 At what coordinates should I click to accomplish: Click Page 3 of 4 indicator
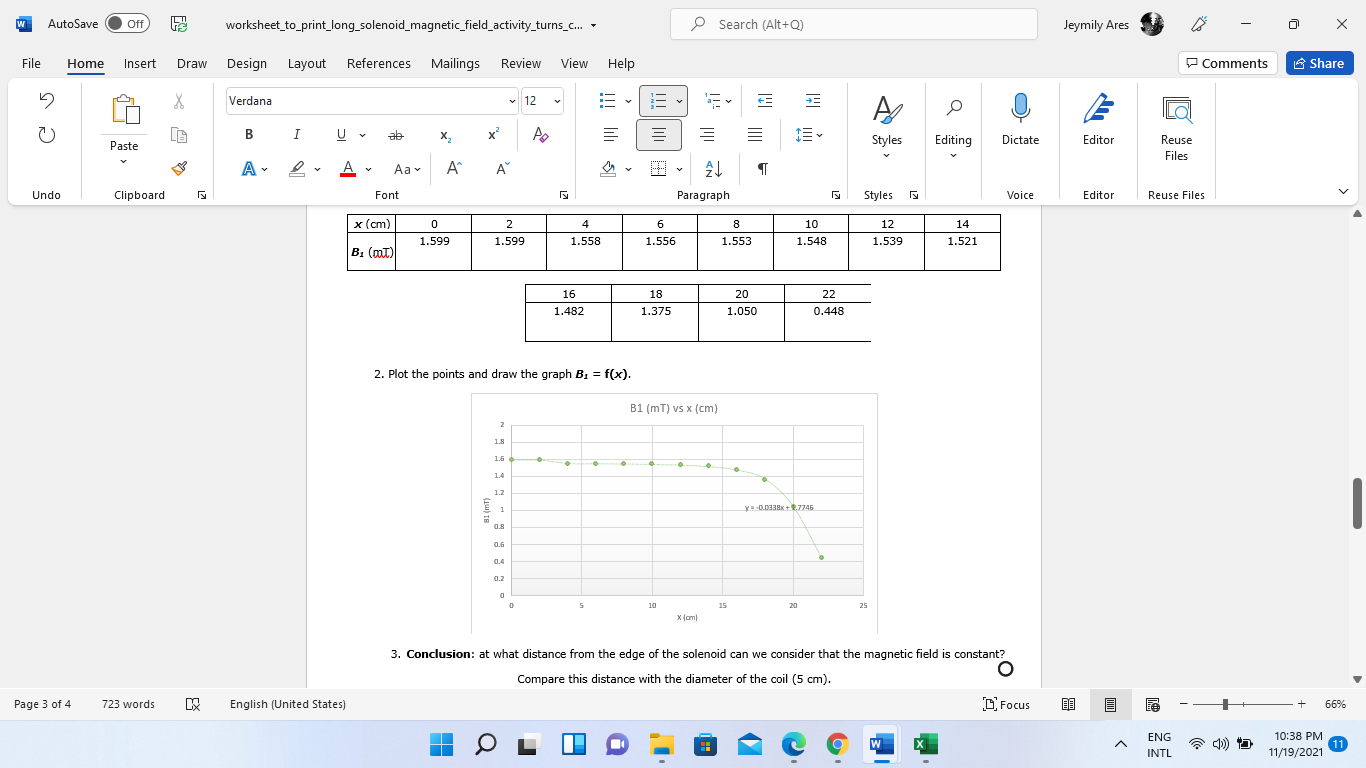pos(42,704)
